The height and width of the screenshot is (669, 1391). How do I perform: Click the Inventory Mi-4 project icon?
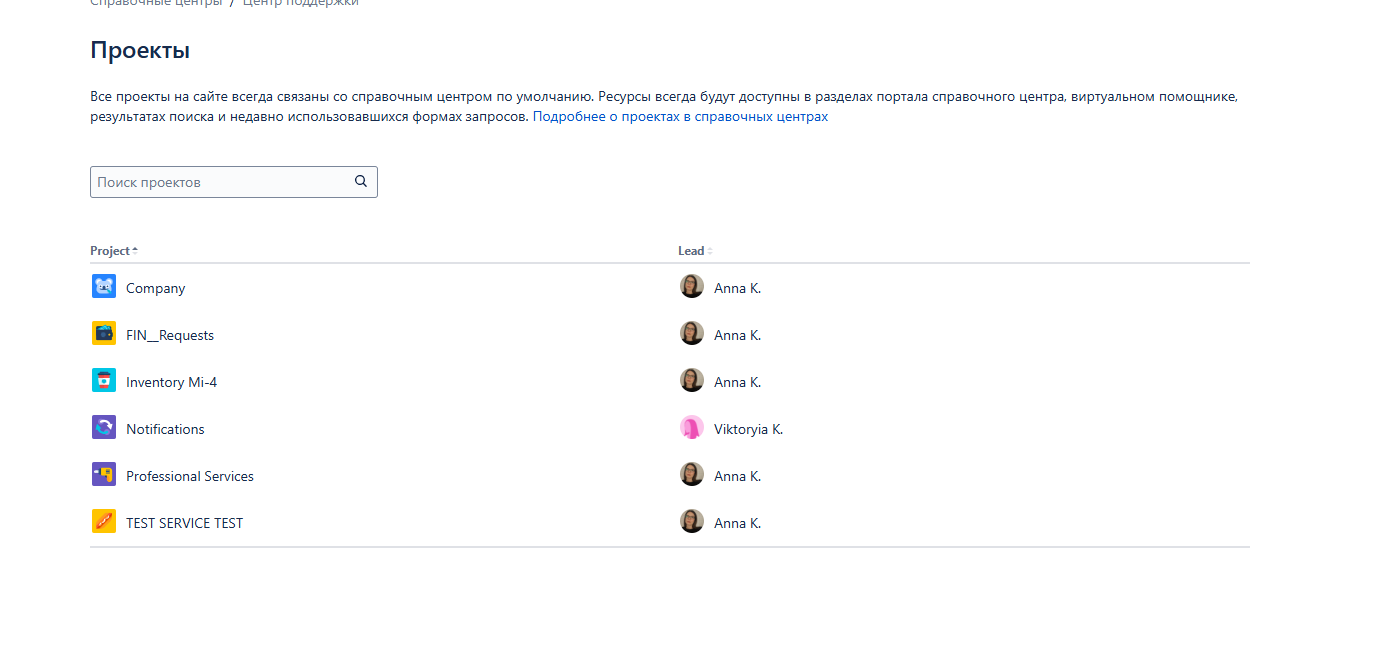coord(104,381)
